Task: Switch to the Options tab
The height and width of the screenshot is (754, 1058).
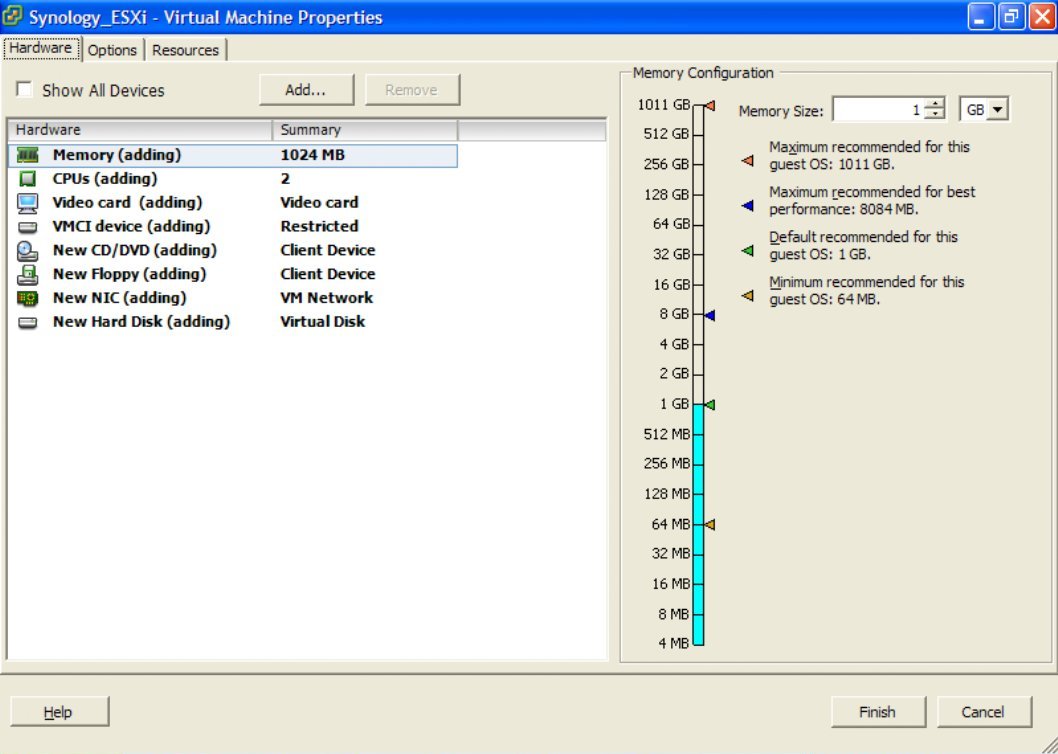Action: point(113,49)
